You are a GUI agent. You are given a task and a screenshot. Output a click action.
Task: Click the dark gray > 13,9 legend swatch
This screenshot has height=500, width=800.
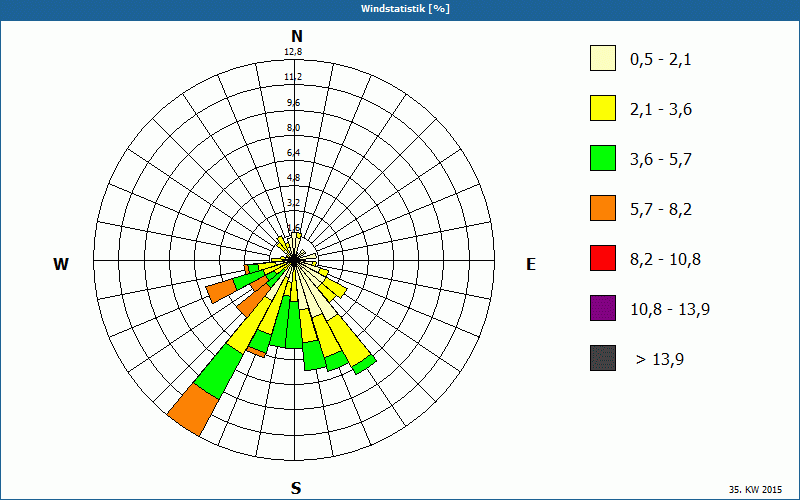tap(603, 358)
